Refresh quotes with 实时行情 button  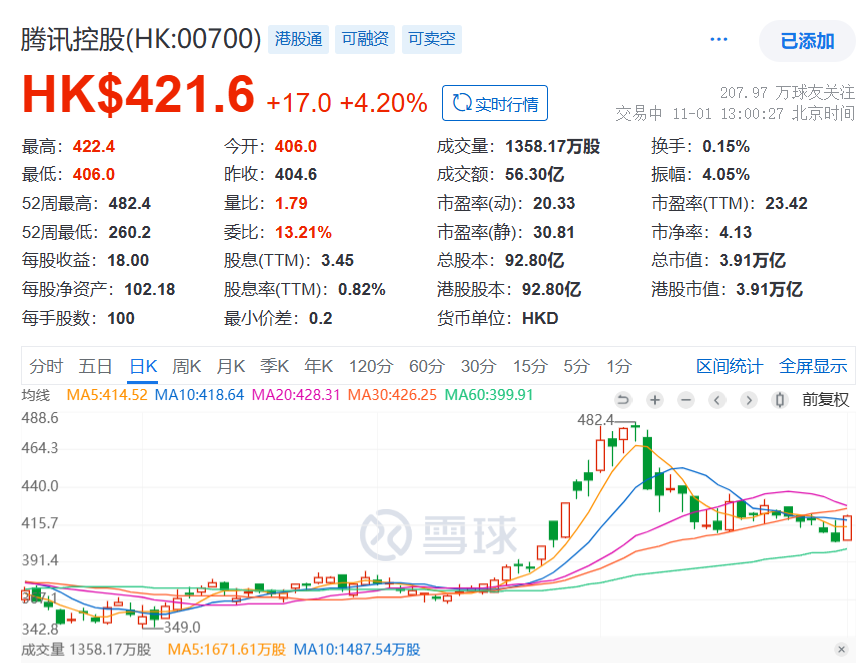click(495, 103)
